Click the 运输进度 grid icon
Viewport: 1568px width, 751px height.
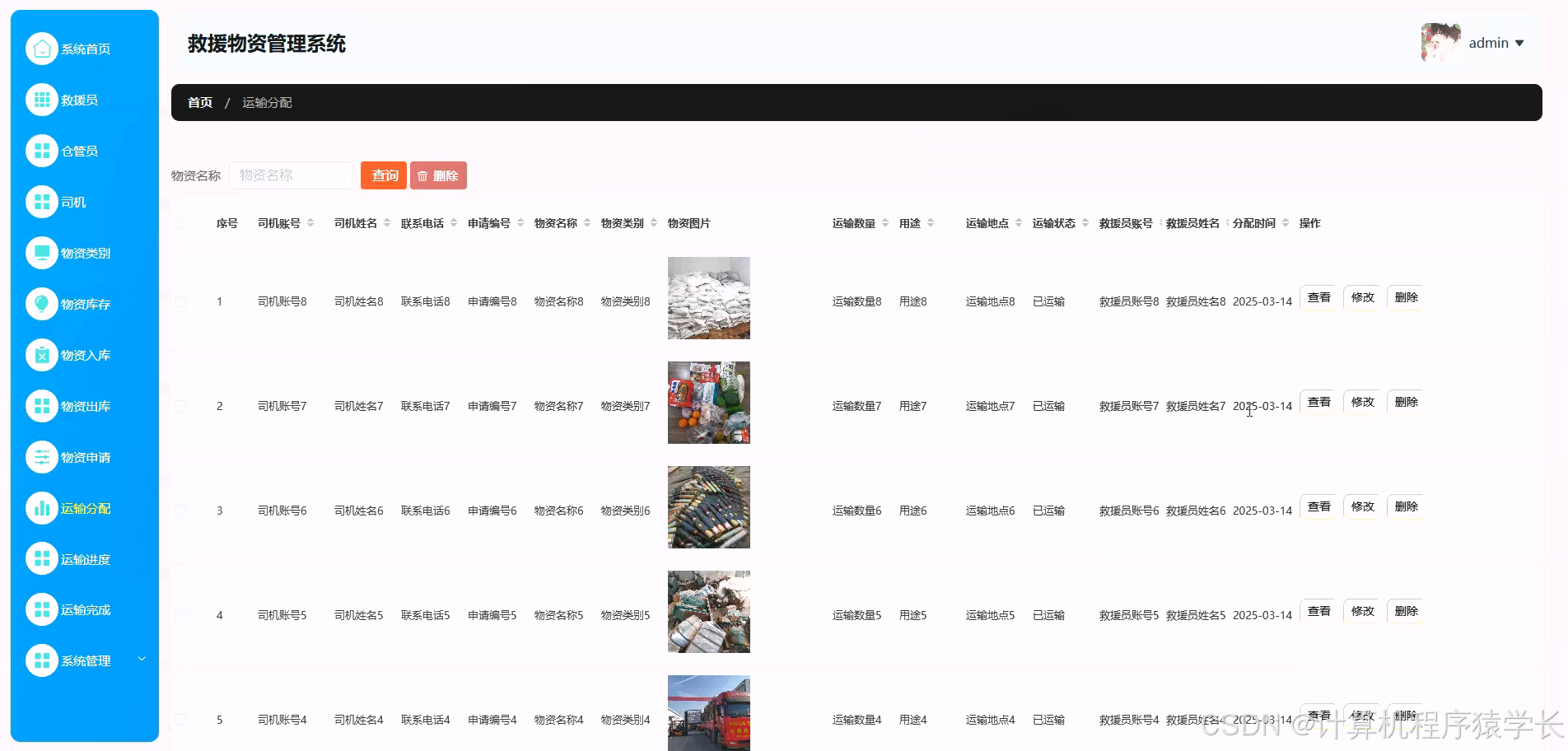click(42, 559)
